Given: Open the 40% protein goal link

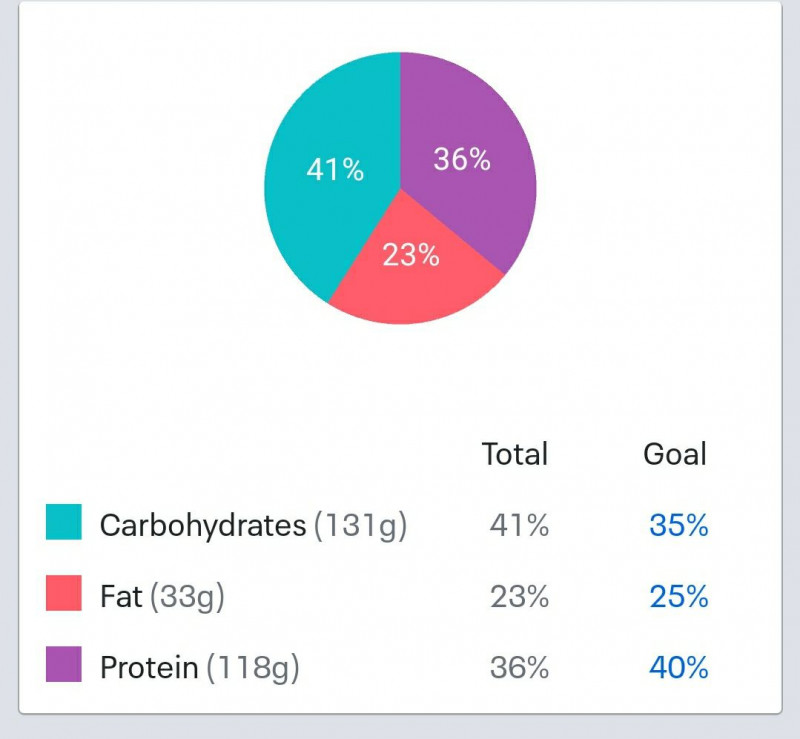Looking at the screenshot, I should coord(678,667).
